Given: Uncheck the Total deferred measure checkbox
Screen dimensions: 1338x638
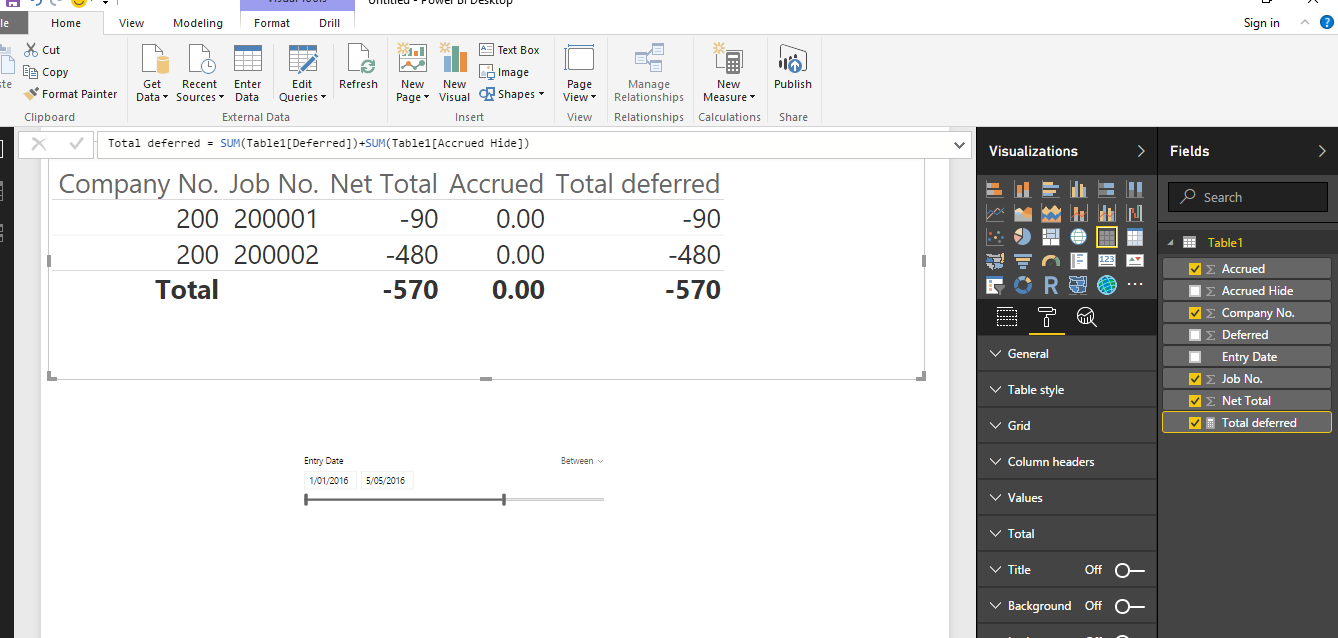Looking at the screenshot, I should click(x=1195, y=423).
